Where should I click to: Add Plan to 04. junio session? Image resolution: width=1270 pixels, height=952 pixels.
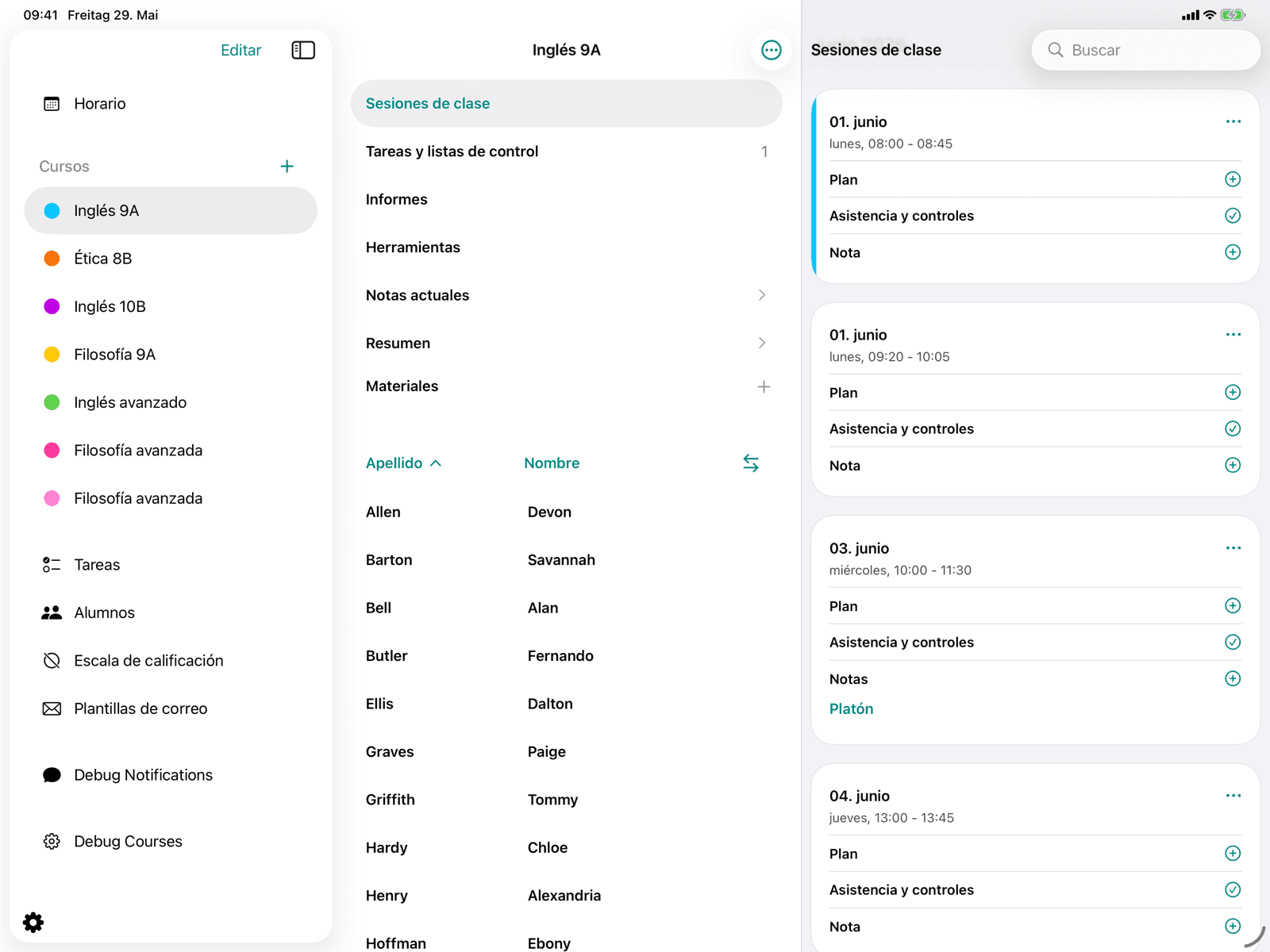coord(1233,854)
